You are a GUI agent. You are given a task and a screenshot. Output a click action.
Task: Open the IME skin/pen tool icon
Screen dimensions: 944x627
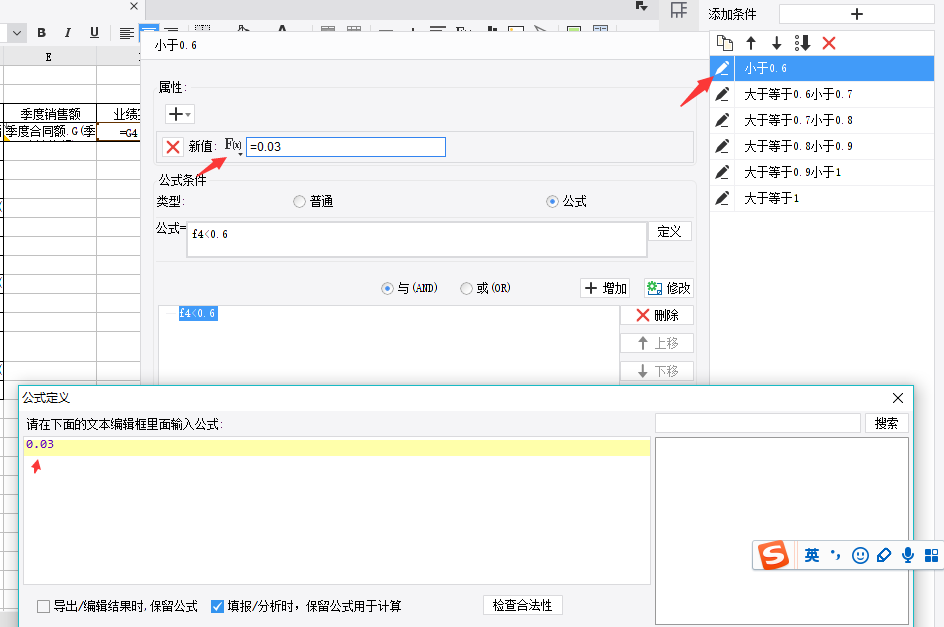(884, 555)
